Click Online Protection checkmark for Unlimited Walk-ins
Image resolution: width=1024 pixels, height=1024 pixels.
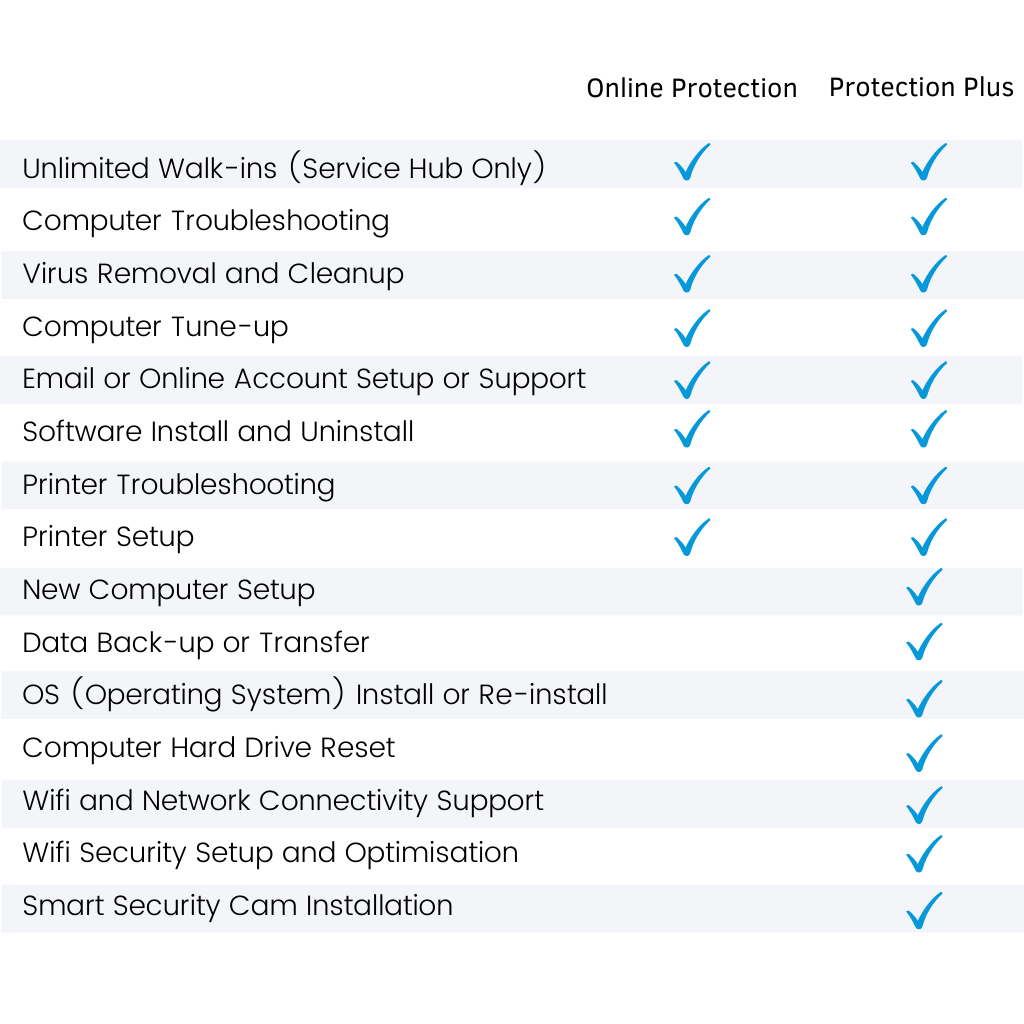point(692,162)
